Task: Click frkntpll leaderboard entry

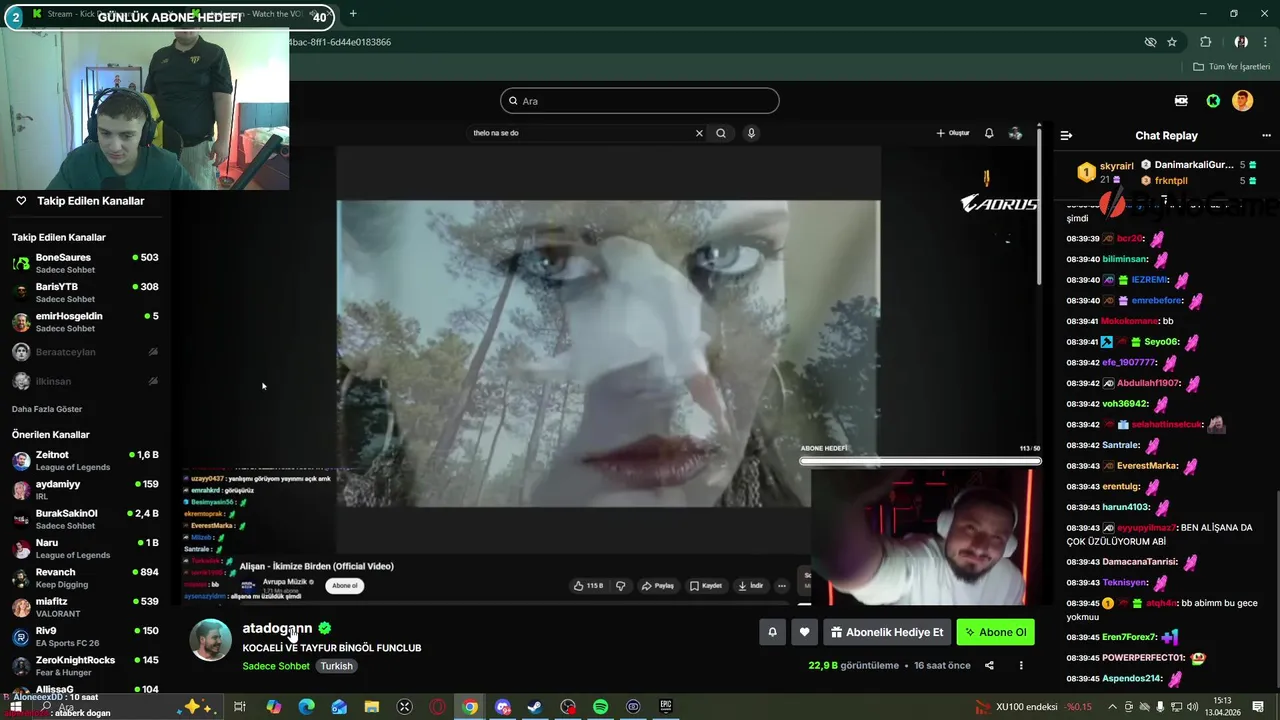Action: (1196, 181)
